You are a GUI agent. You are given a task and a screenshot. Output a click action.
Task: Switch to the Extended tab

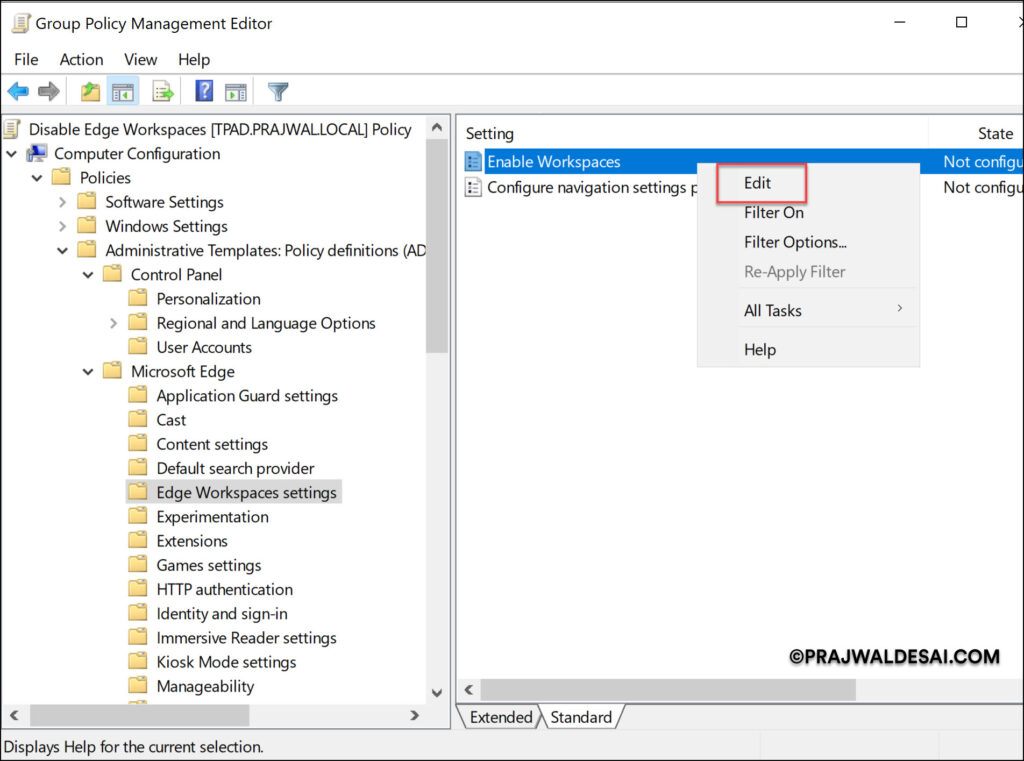tap(501, 717)
